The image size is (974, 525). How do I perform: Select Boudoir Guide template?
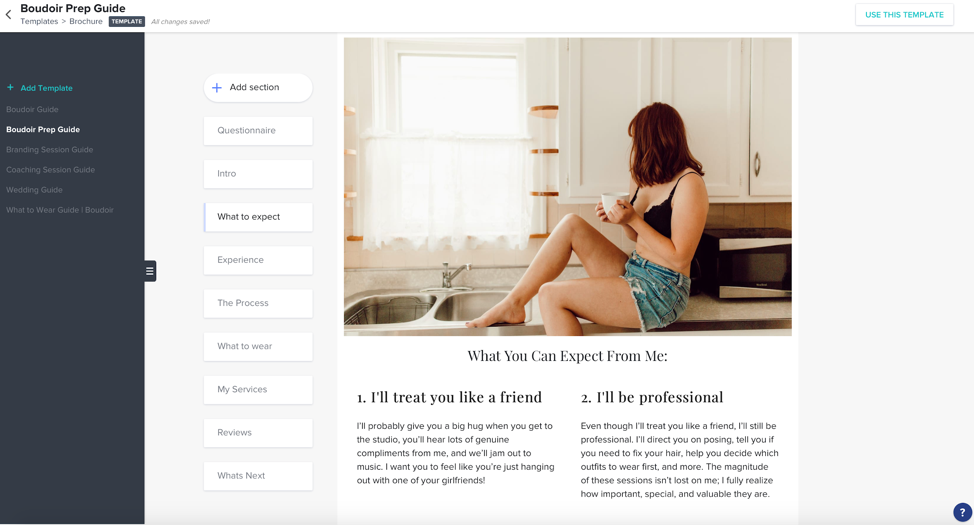[32, 109]
